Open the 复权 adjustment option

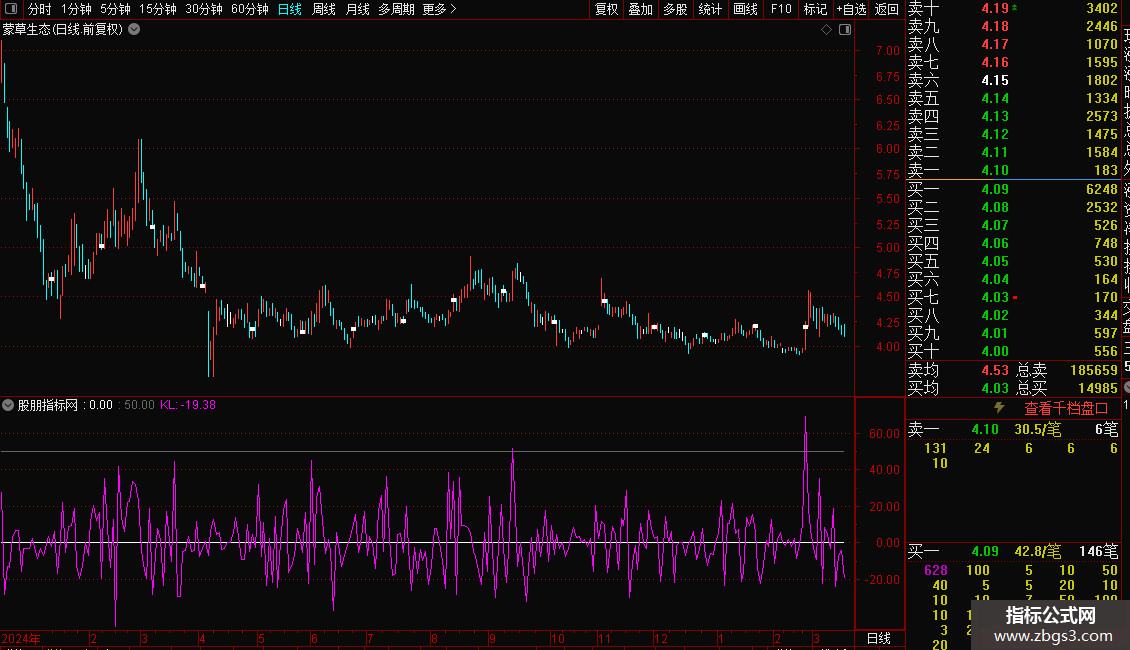click(606, 9)
